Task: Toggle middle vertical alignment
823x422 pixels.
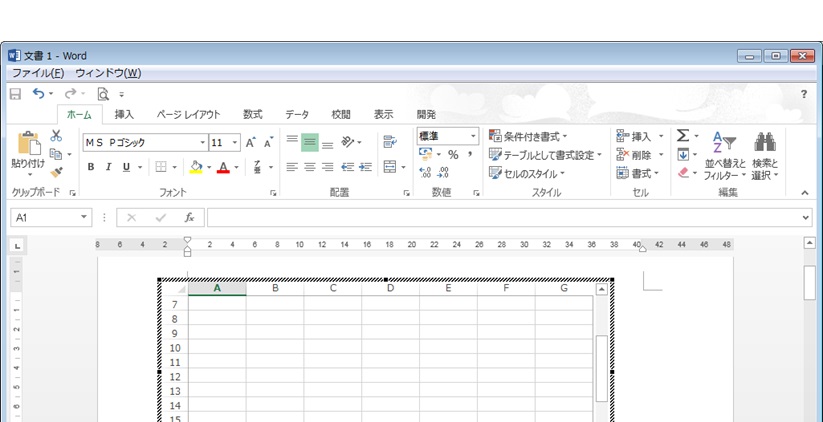Action: (310, 142)
